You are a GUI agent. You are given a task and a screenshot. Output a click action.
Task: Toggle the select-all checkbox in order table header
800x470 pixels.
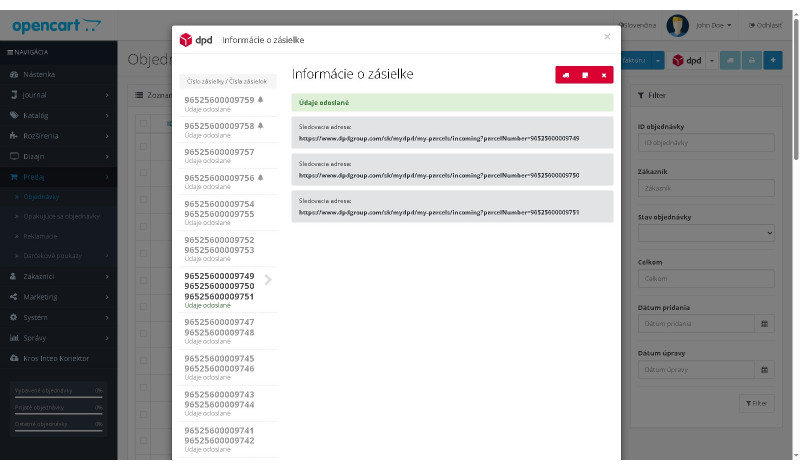pyautogui.click(x=143, y=123)
